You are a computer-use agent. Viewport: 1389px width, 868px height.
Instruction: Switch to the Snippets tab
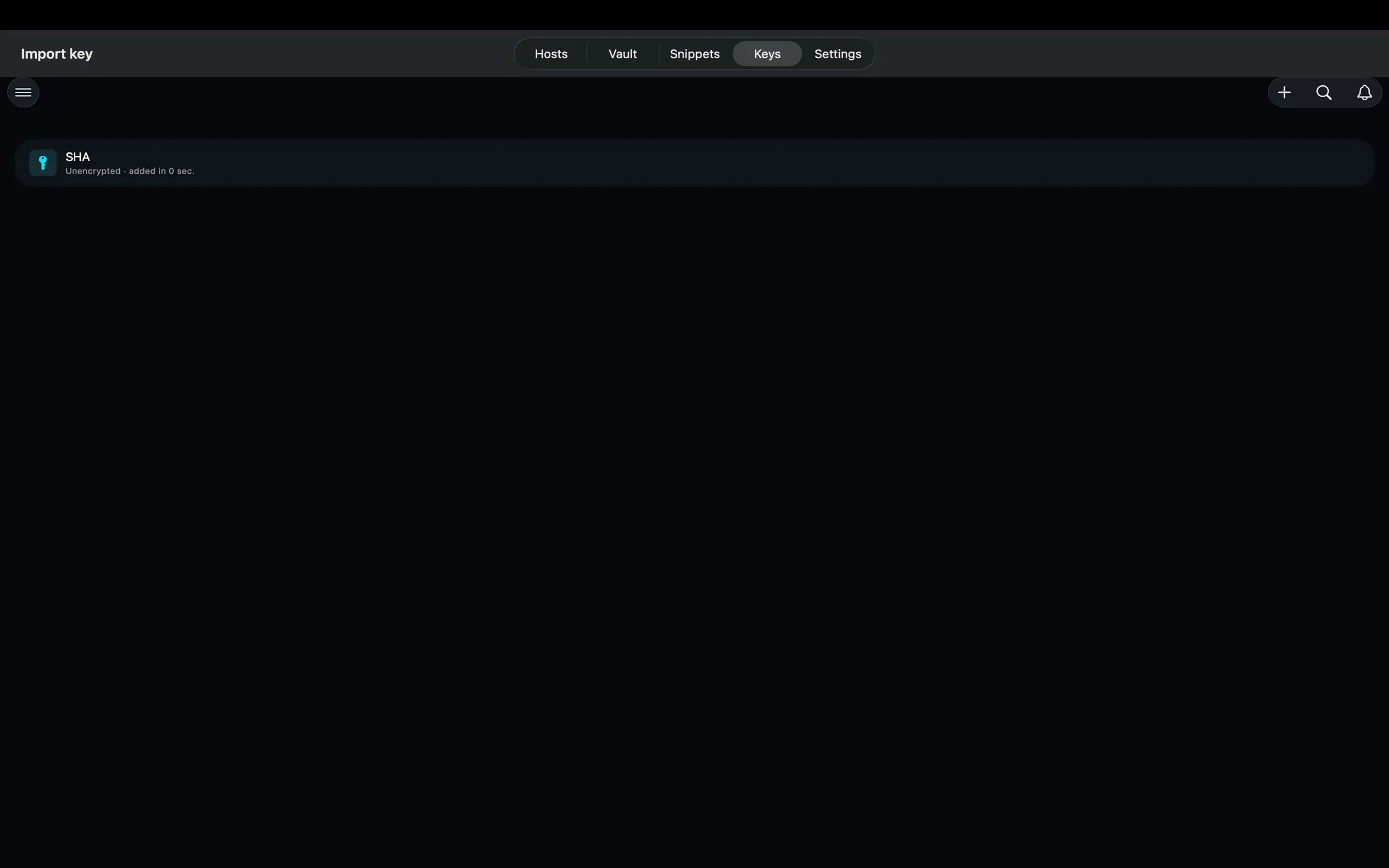(694, 54)
